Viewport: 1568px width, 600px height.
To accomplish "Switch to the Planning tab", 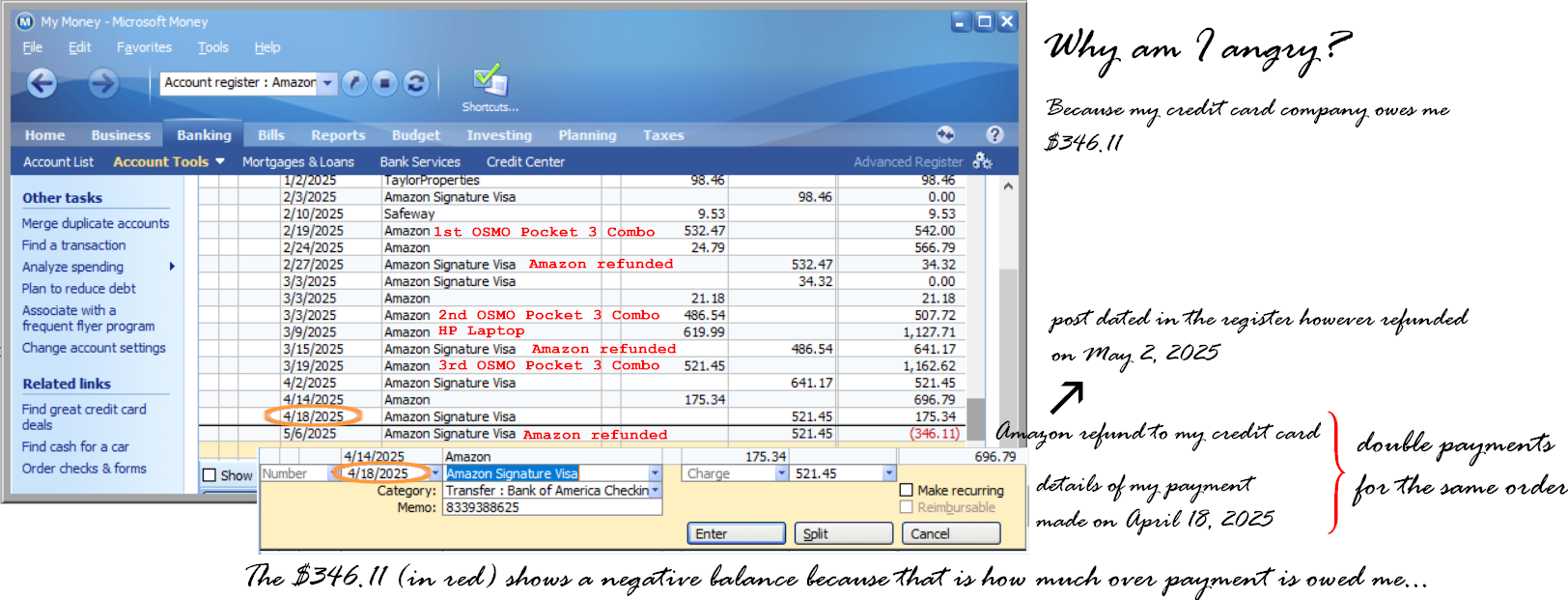I will (x=587, y=135).
